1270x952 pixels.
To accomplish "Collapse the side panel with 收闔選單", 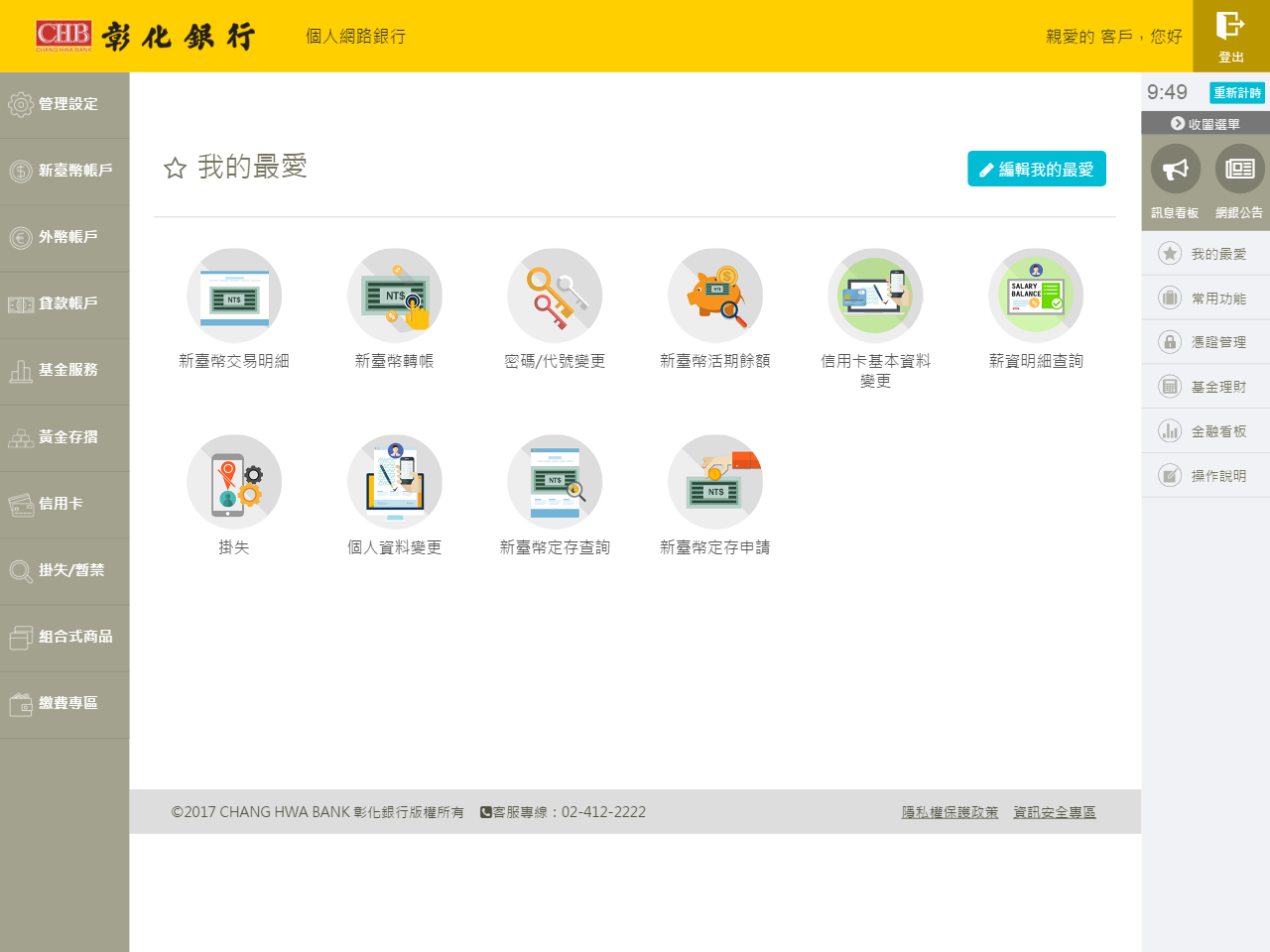I will [x=1206, y=124].
